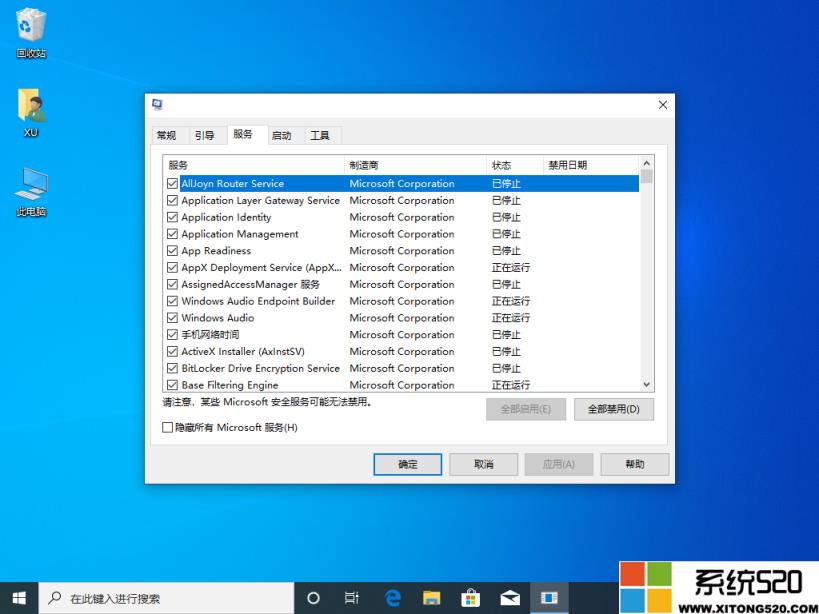Uncheck the Windows Audio service
The image size is (819, 614).
(171, 317)
